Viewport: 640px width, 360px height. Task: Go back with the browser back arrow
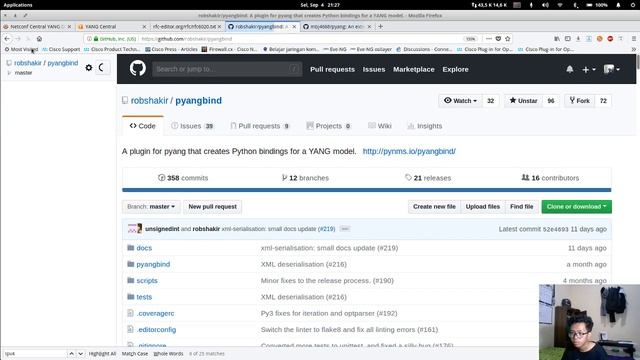pyautogui.click(x=7, y=38)
